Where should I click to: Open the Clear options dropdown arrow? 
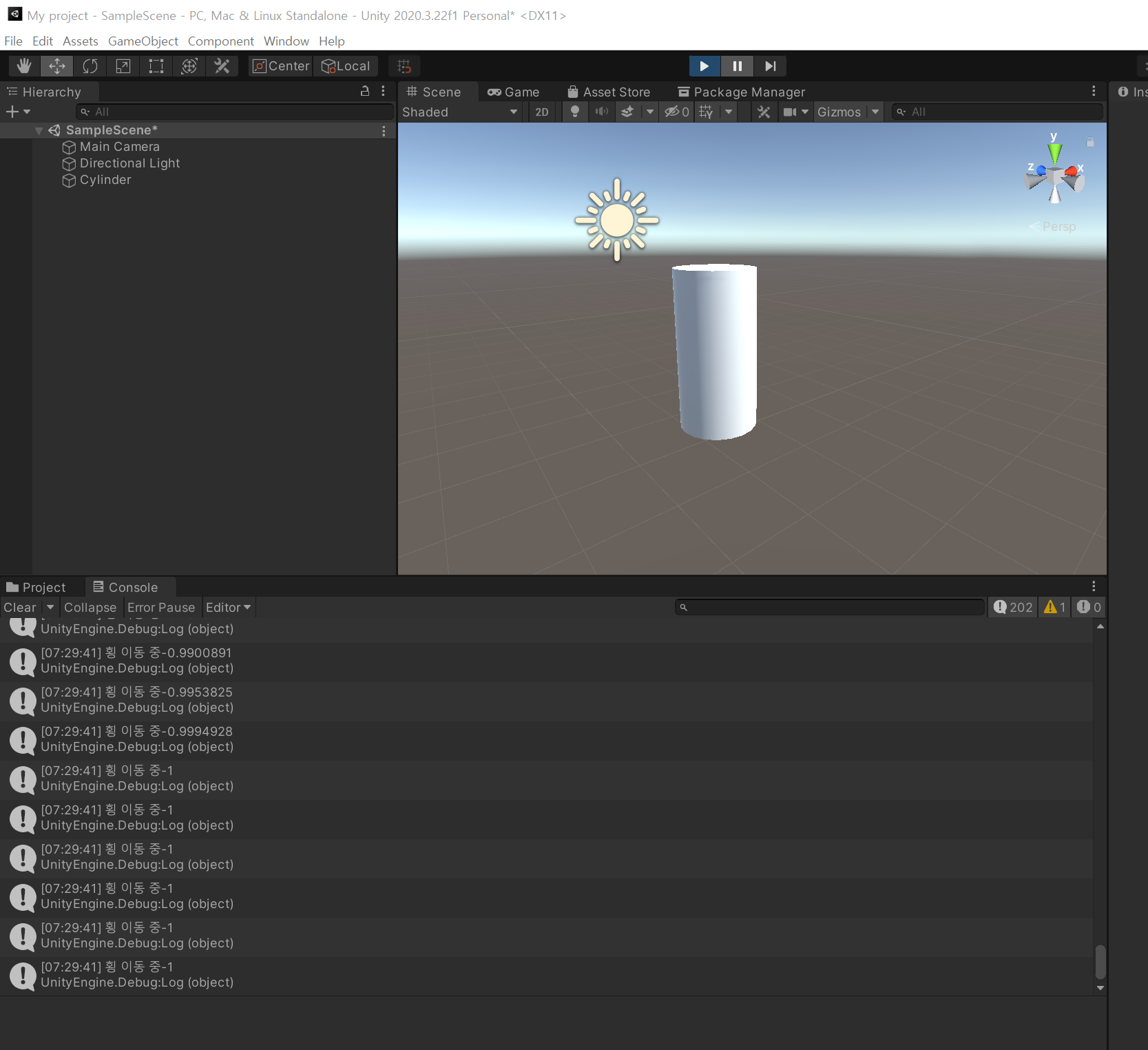50,607
